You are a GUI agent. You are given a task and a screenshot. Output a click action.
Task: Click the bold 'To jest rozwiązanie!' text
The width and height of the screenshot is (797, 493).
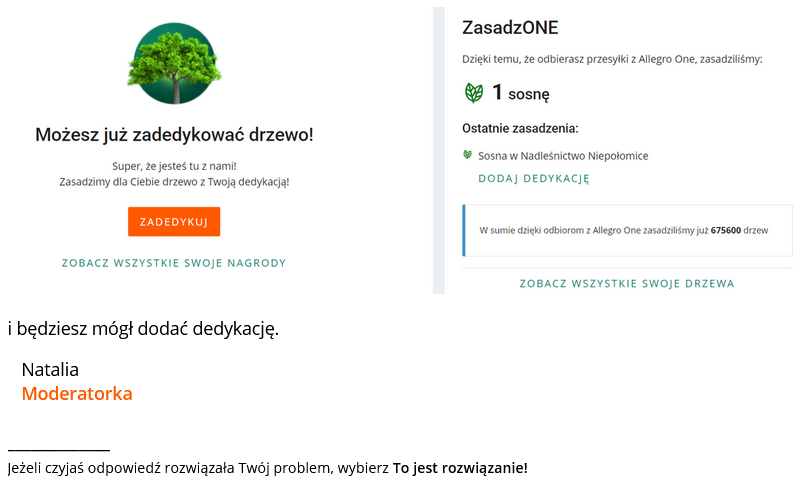(460, 468)
